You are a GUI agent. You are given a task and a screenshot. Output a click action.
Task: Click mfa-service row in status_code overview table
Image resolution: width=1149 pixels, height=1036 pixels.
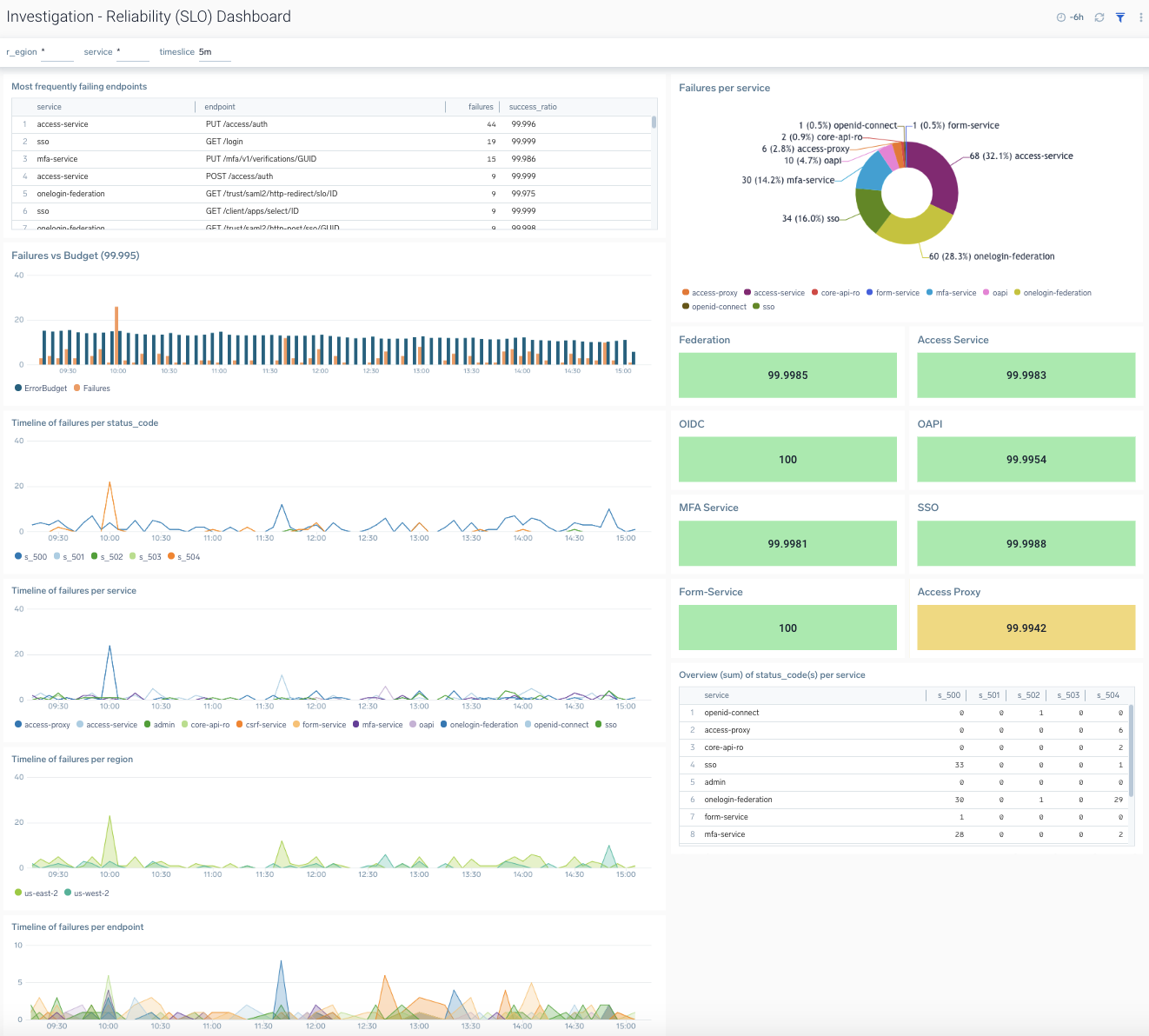pos(724,833)
